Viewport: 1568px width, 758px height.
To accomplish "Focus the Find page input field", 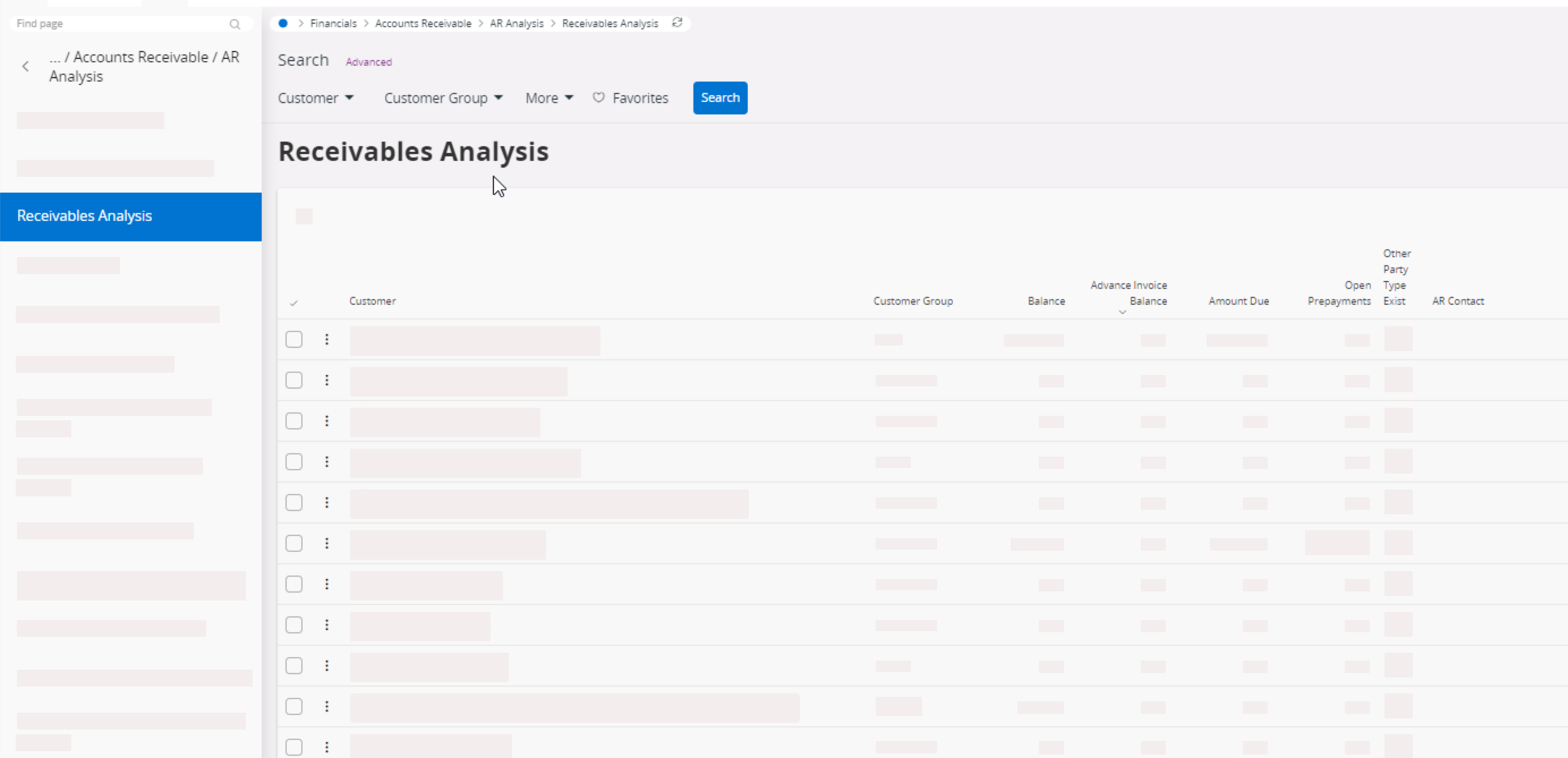I will pos(119,24).
